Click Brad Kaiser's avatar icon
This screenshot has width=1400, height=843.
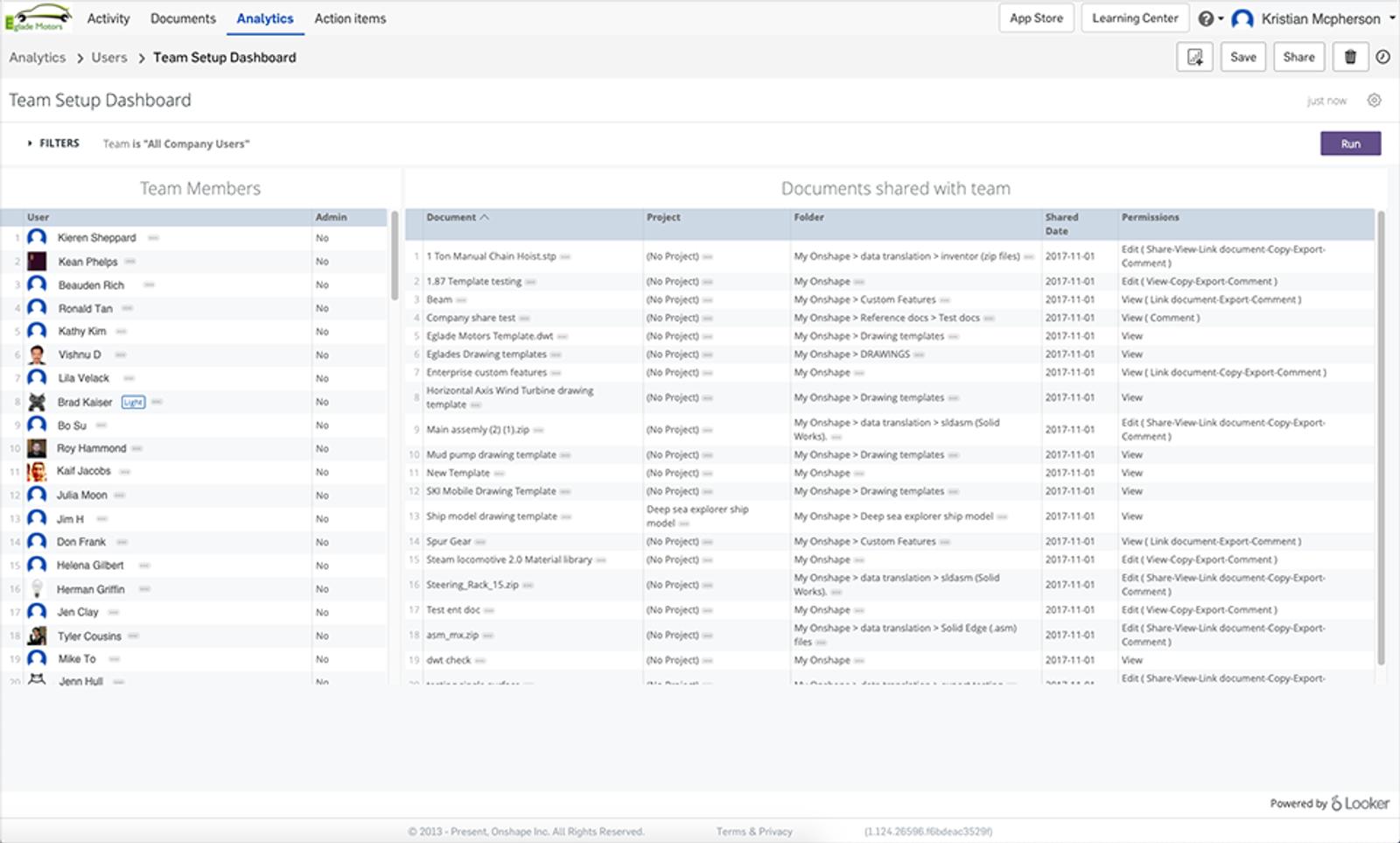pos(37,402)
